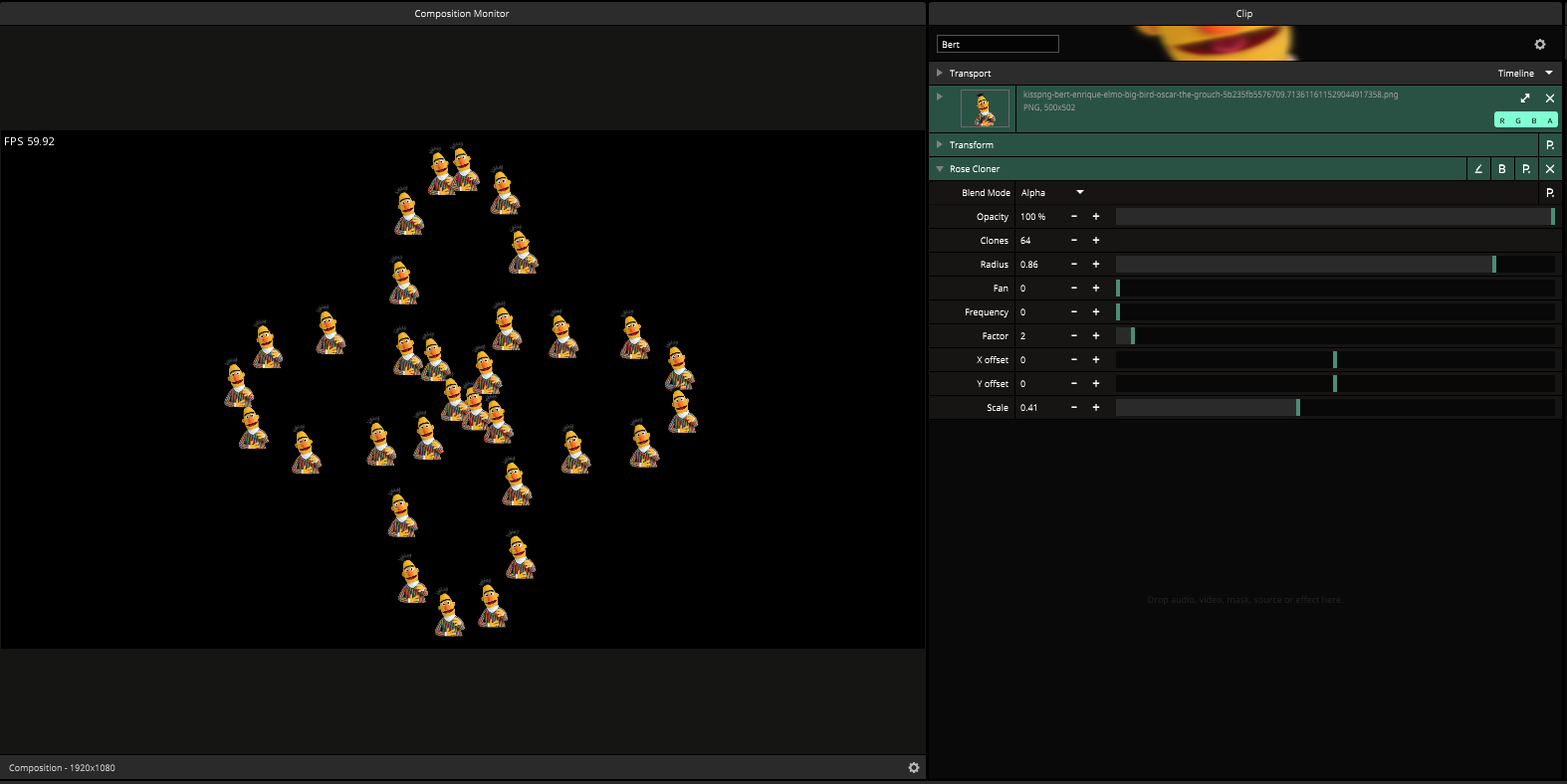Click the resize arrows icon on the PNG source
The width and height of the screenshot is (1567, 784).
[x=1524, y=98]
